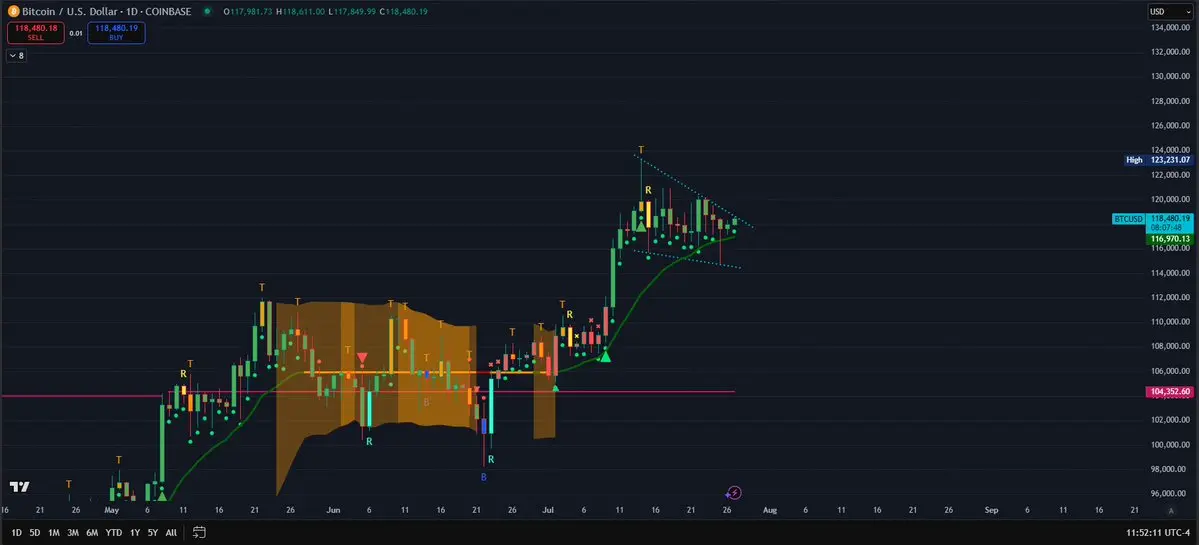Click the blue B marker below the June 21 low

pos(483,477)
